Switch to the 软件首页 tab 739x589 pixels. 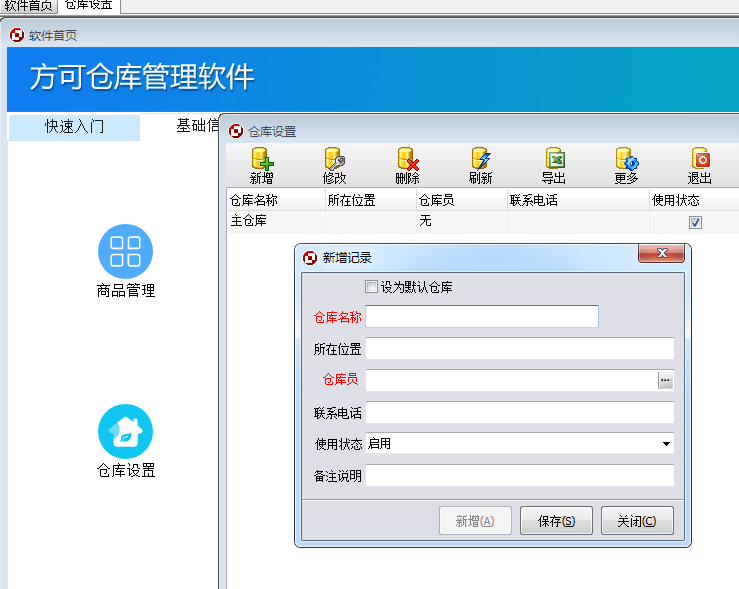(x=28, y=6)
